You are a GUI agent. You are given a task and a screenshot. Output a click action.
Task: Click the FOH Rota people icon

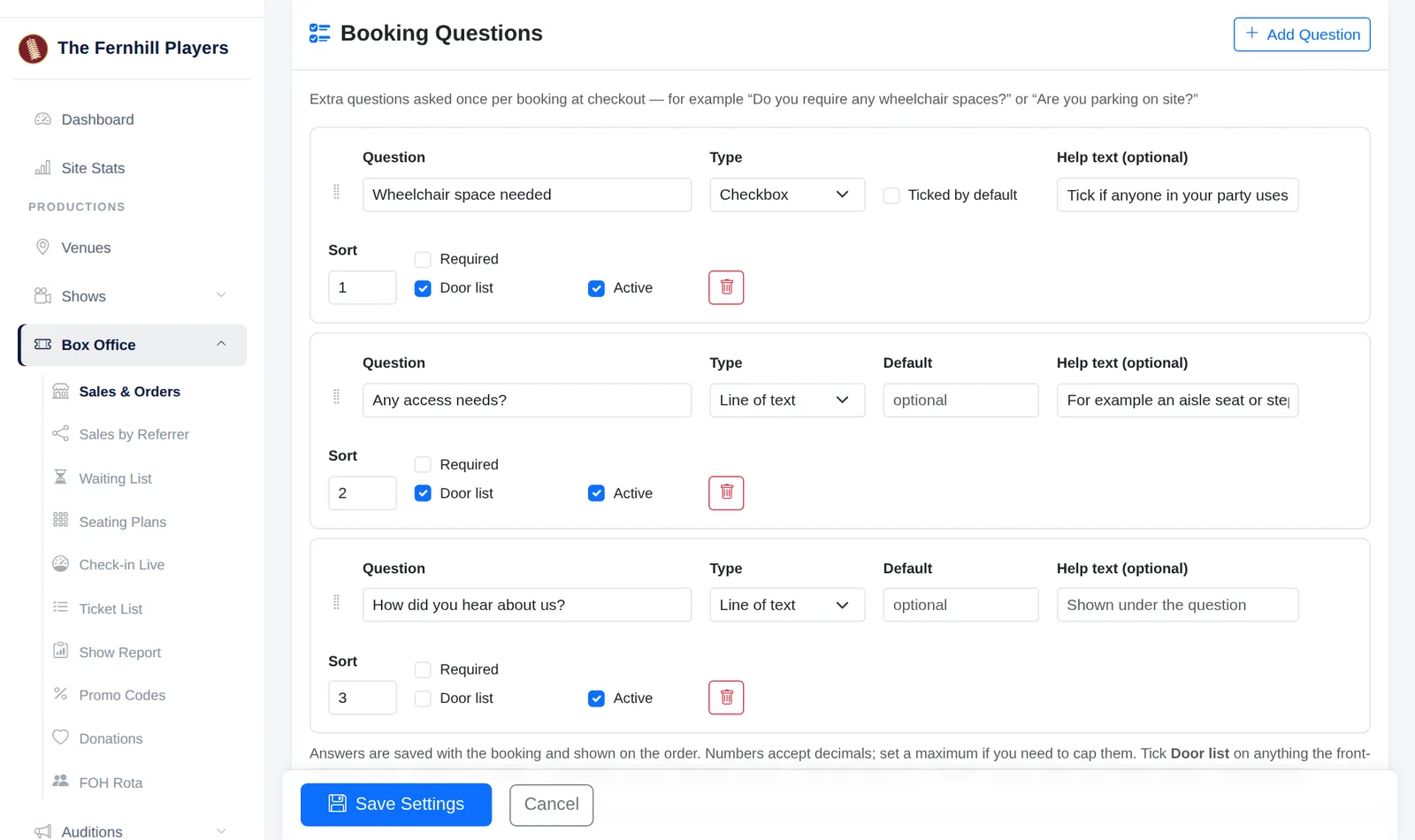(x=60, y=781)
